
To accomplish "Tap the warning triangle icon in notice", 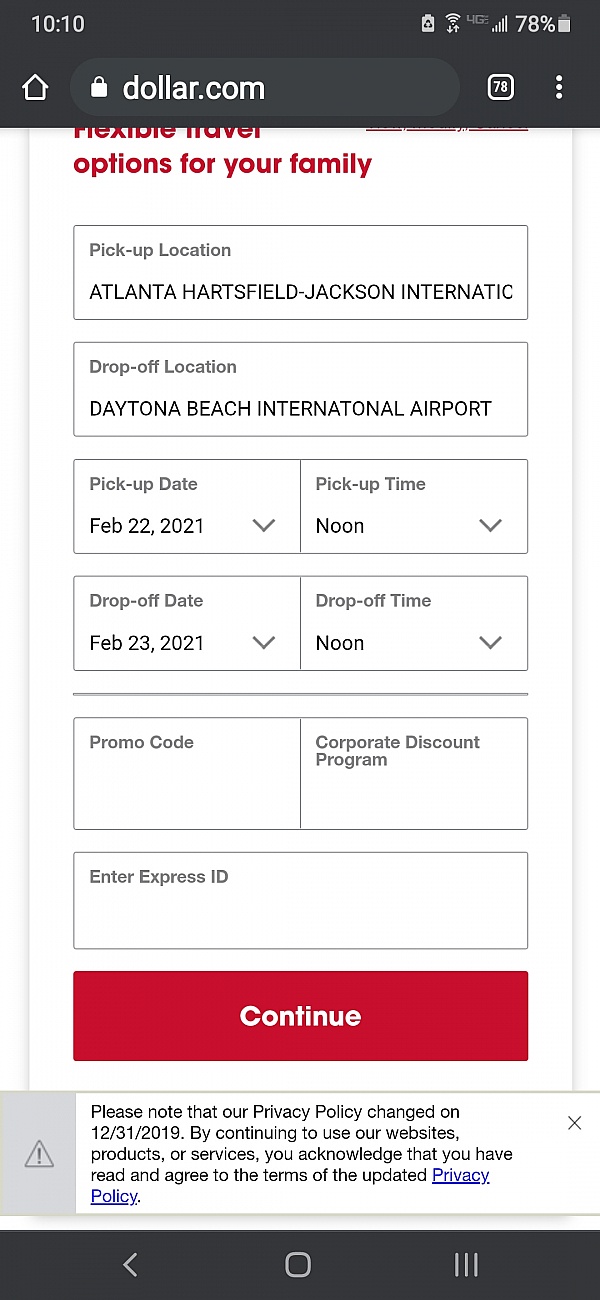I will click(39, 1154).
